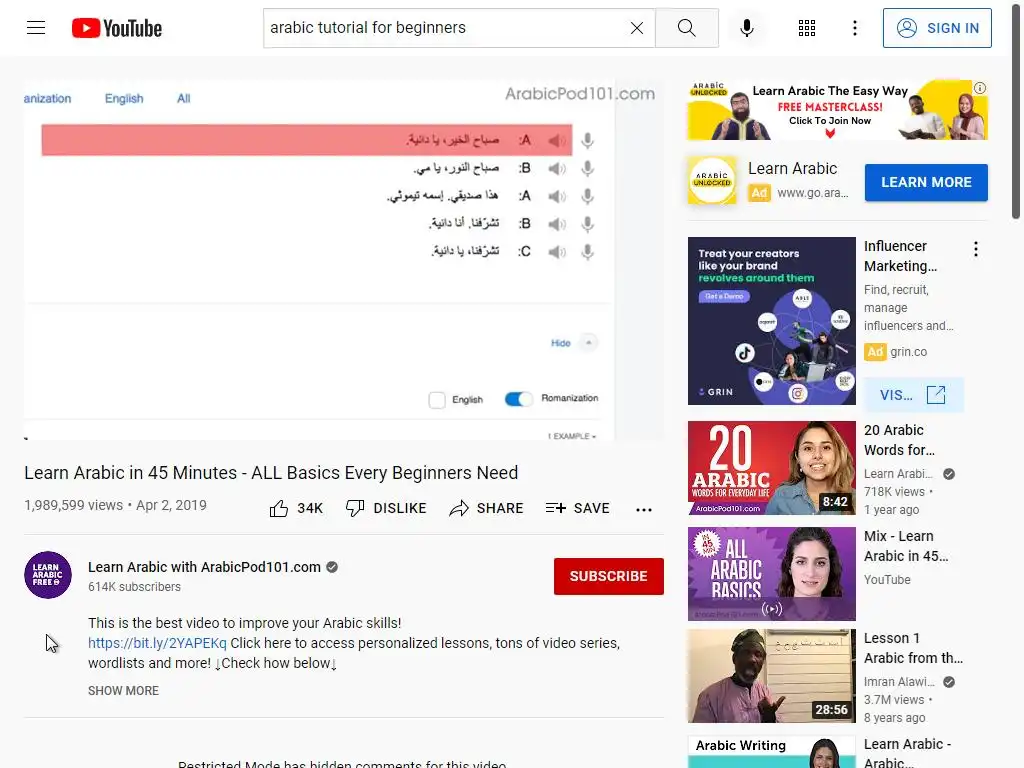Record microphone for third line A
The height and width of the screenshot is (768, 1024).
(588, 196)
